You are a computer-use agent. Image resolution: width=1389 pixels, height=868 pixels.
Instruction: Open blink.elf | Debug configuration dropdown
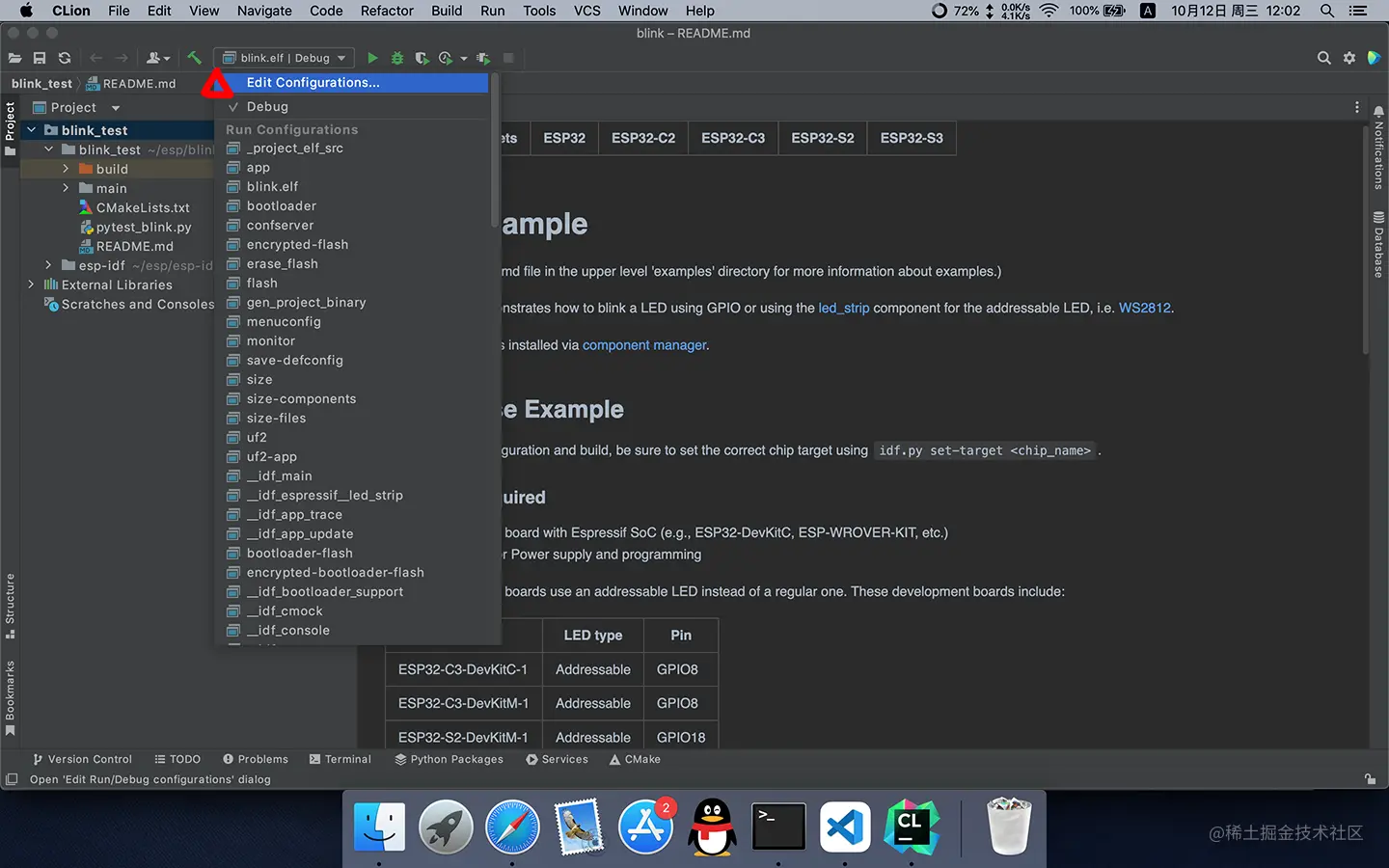284,58
